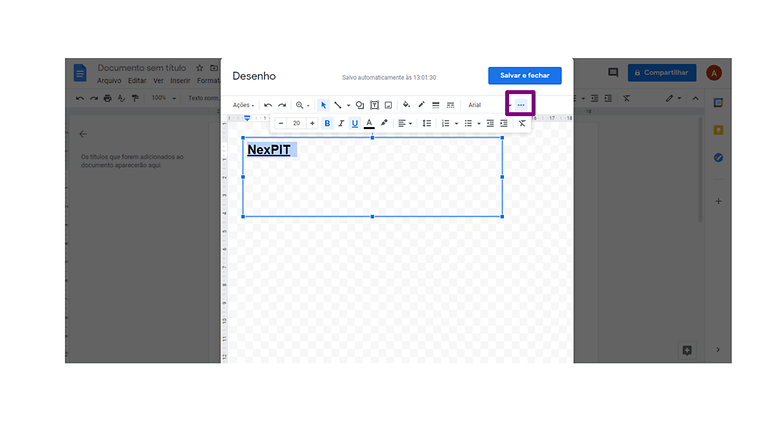The image size is (782, 440).
Task: Open Ver menu in Docs window
Action: [x=158, y=81]
